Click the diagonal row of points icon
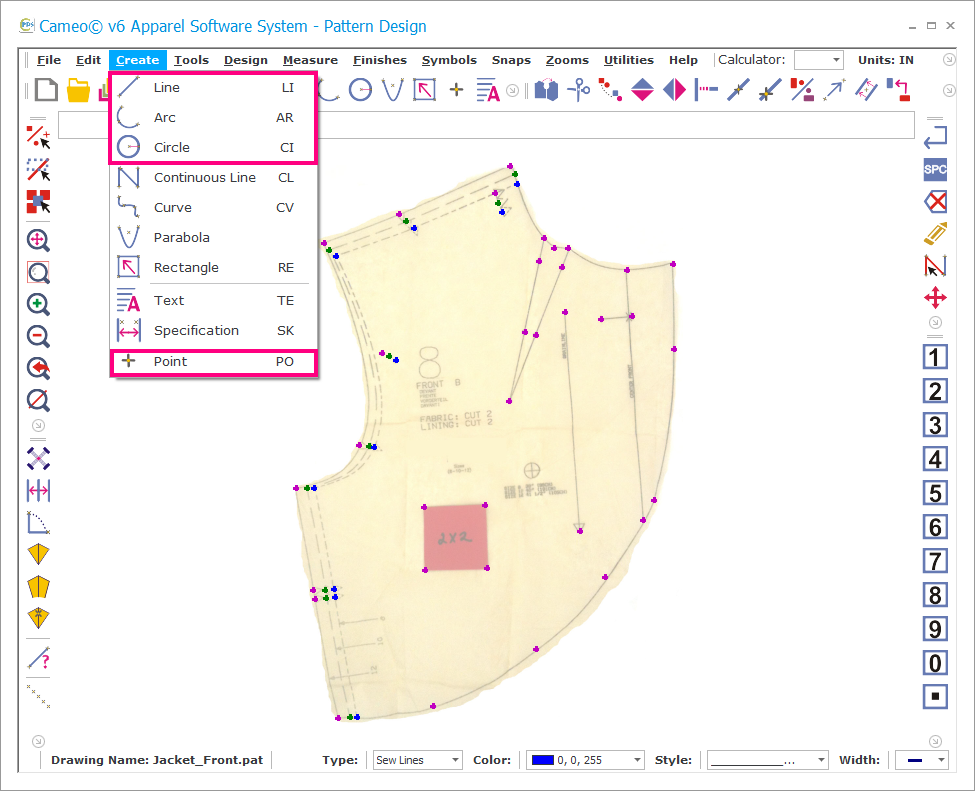 click(x=39, y=696)
